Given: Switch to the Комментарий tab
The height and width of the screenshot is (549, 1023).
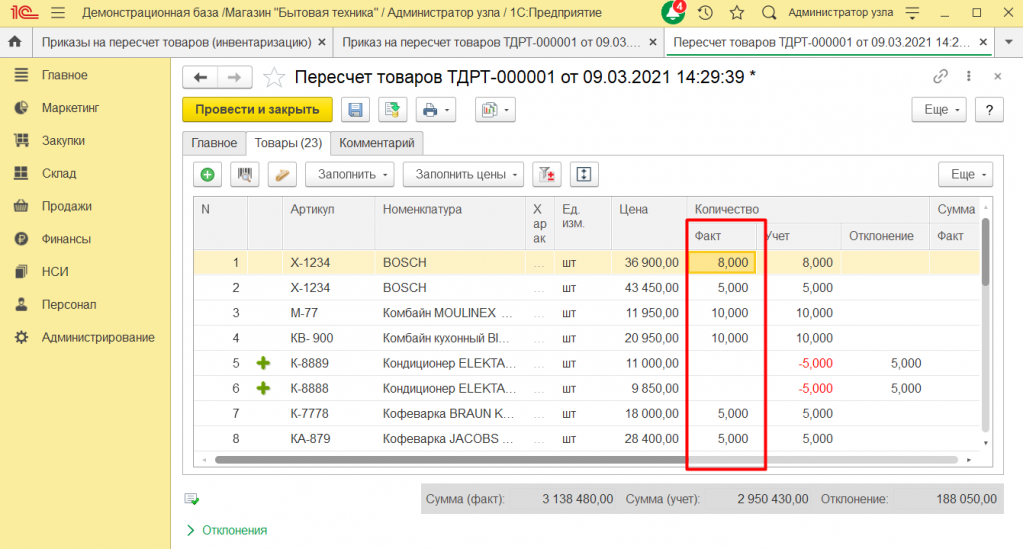Looking at the screenshot, I should click(x=376, y=143).
